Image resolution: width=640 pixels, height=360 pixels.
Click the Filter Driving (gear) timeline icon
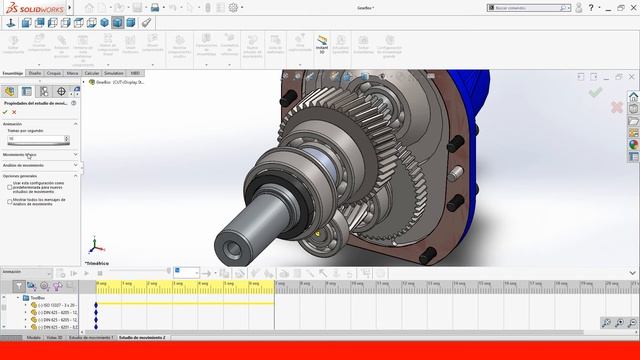[x=44, y=287]
